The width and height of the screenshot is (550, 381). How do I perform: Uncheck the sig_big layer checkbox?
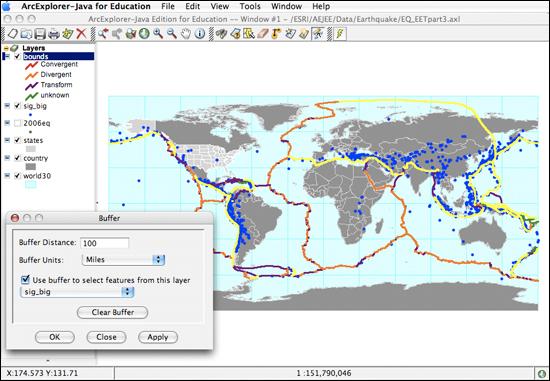coord(17,106)
